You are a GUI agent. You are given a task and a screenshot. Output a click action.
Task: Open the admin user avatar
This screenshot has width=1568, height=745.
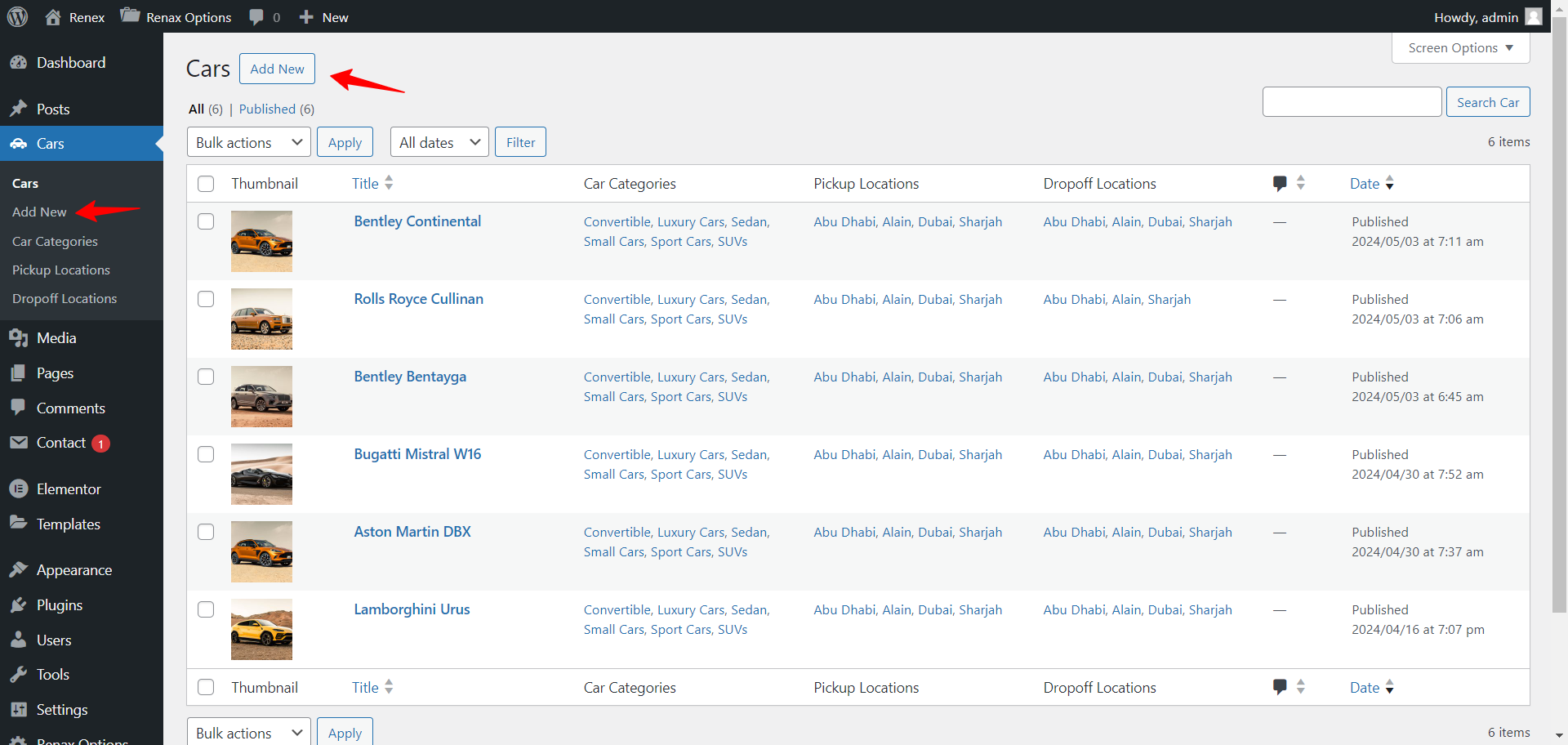tap(1534, 16)
